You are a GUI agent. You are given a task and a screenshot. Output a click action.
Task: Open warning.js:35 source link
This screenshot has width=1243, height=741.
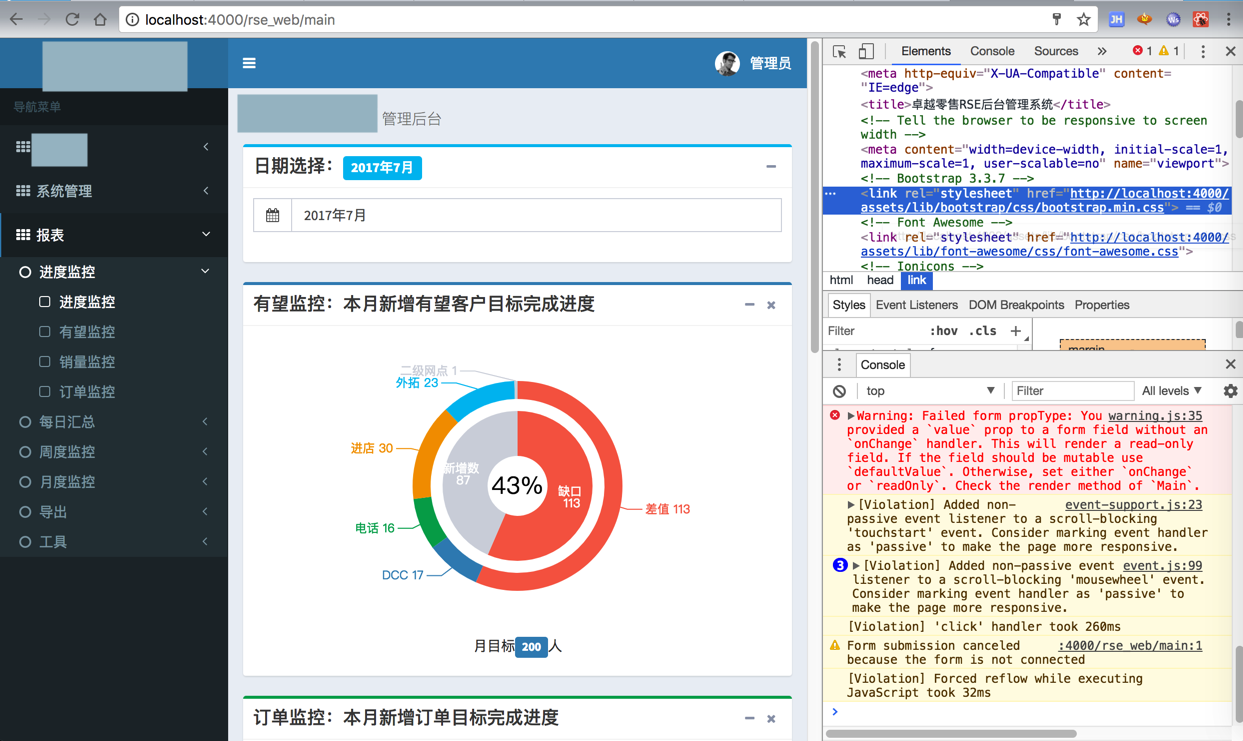(x=1155, y=416)
